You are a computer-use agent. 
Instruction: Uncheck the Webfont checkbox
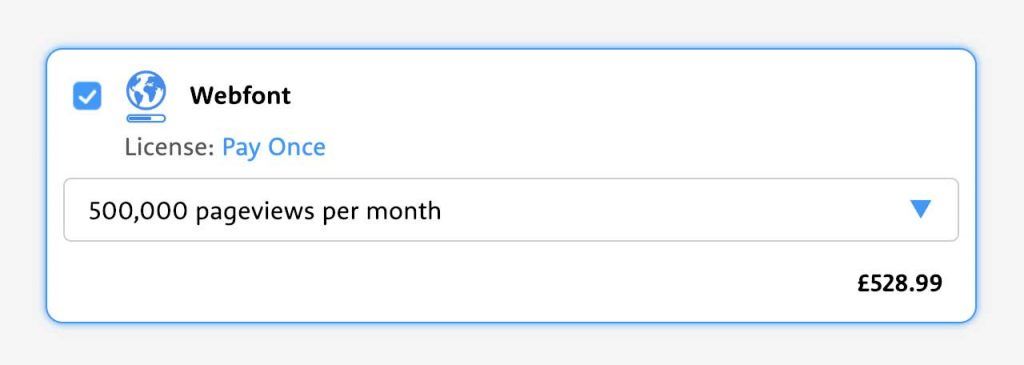tap(87, 96)
